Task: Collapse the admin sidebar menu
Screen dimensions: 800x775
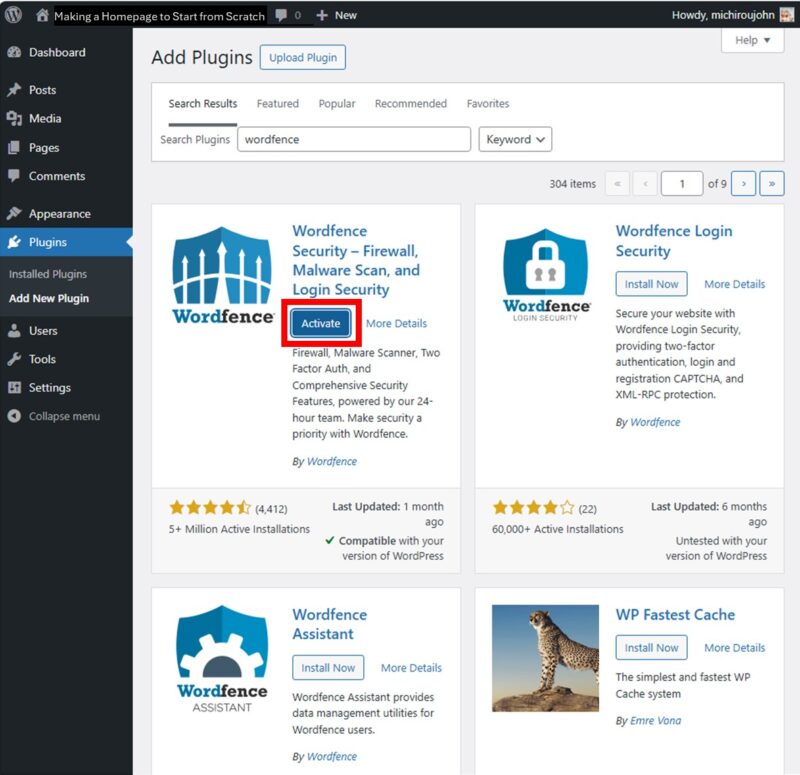Action: (63, 416)
